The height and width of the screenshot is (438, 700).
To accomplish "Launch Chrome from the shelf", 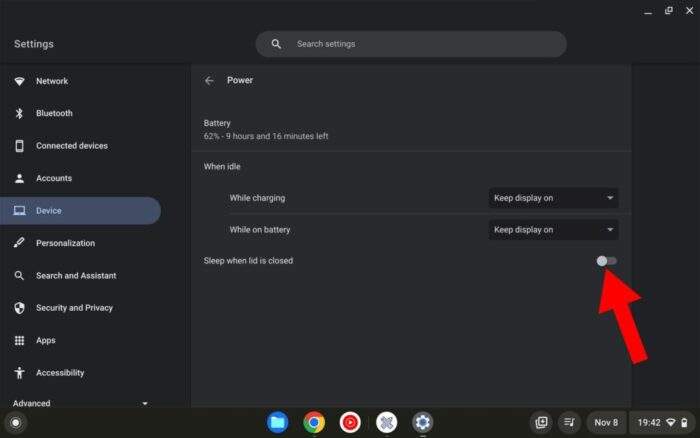I will pos(314,422).
